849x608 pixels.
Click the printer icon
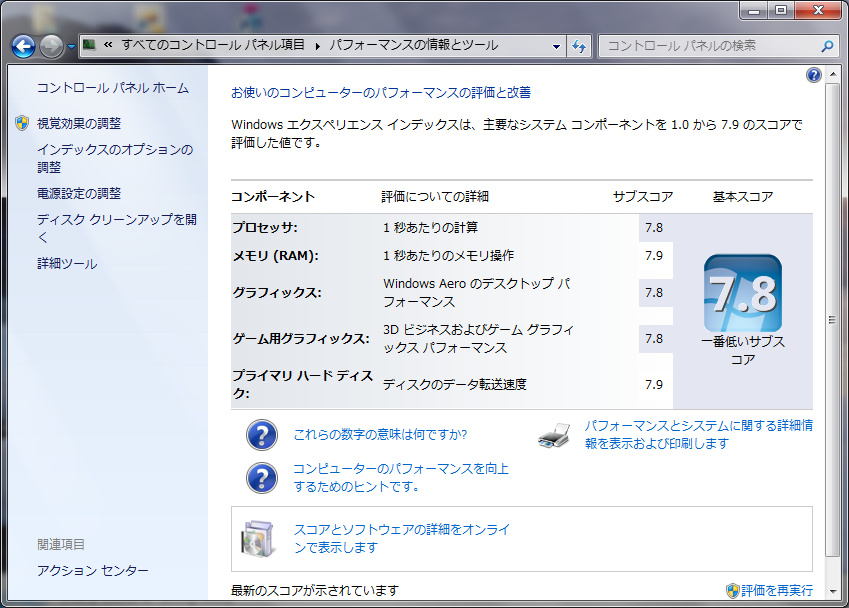(554, 435)
